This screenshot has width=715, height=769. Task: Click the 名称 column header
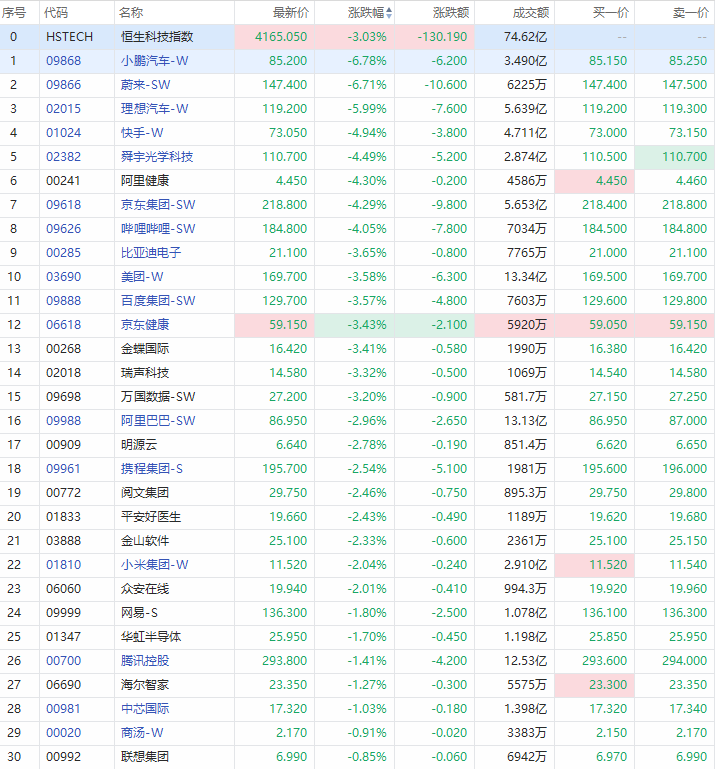click(131, 13)
